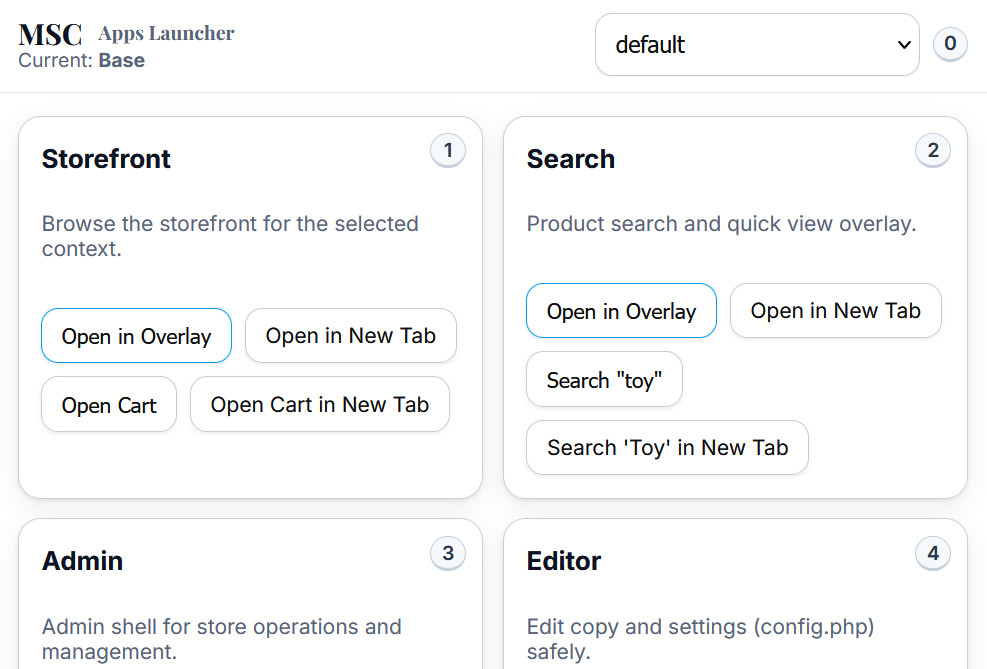The height and width of the screenshot is (669, 987).
Task: Select the Editor card heading
Action: 563,561
